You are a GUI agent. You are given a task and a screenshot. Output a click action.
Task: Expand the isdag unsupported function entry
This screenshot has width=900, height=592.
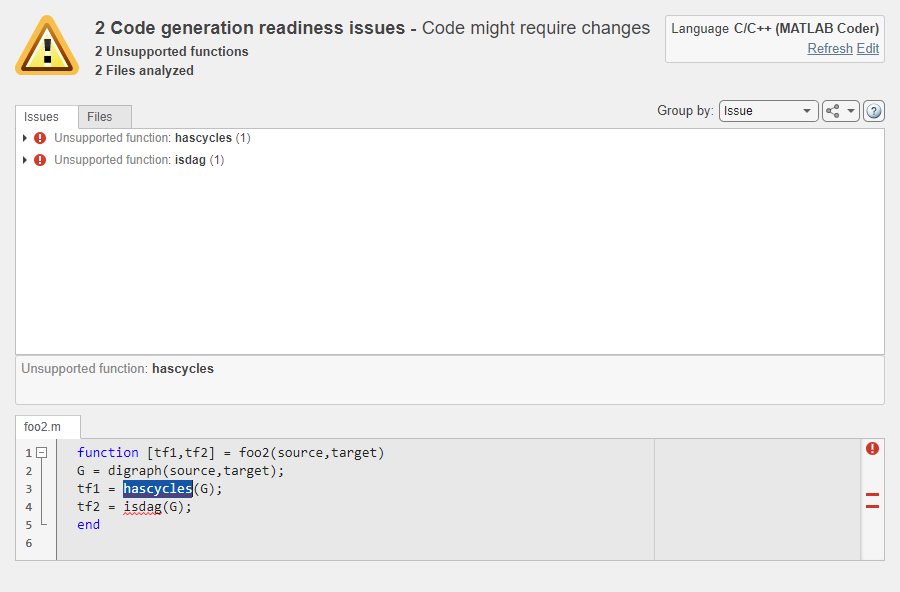pos(24,159)
